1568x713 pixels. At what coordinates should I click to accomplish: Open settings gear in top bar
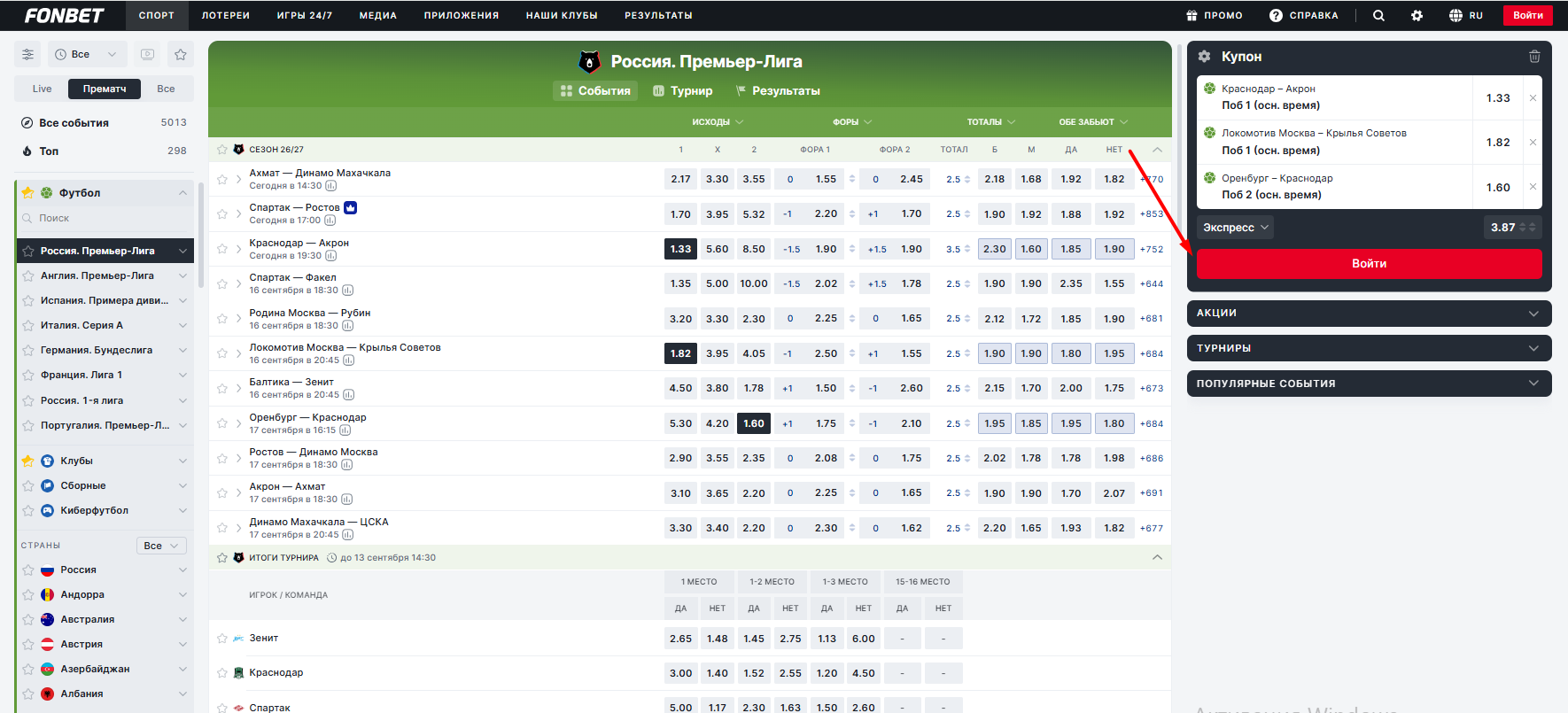pos(1417,15)
